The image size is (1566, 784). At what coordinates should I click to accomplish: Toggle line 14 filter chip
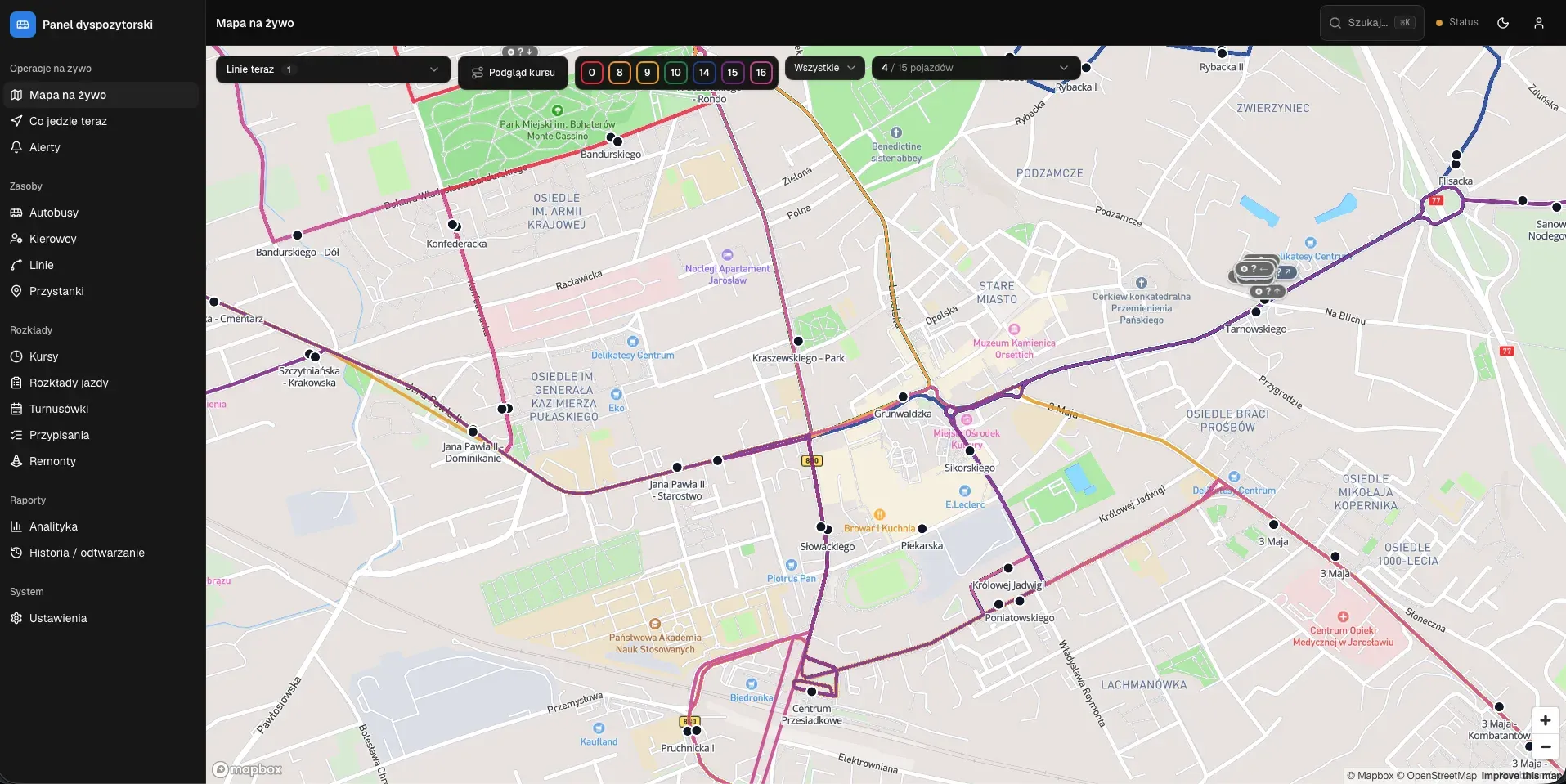[x=704, y=73]
